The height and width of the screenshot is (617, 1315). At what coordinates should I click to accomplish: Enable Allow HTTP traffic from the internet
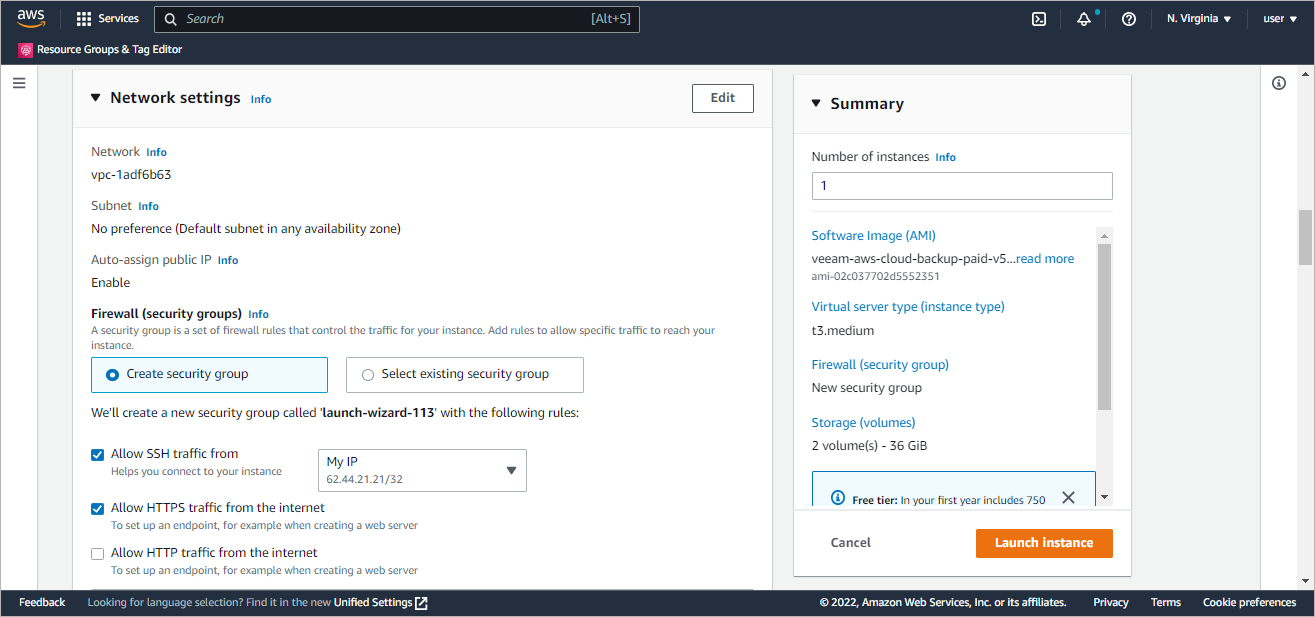tap(97, 553)
